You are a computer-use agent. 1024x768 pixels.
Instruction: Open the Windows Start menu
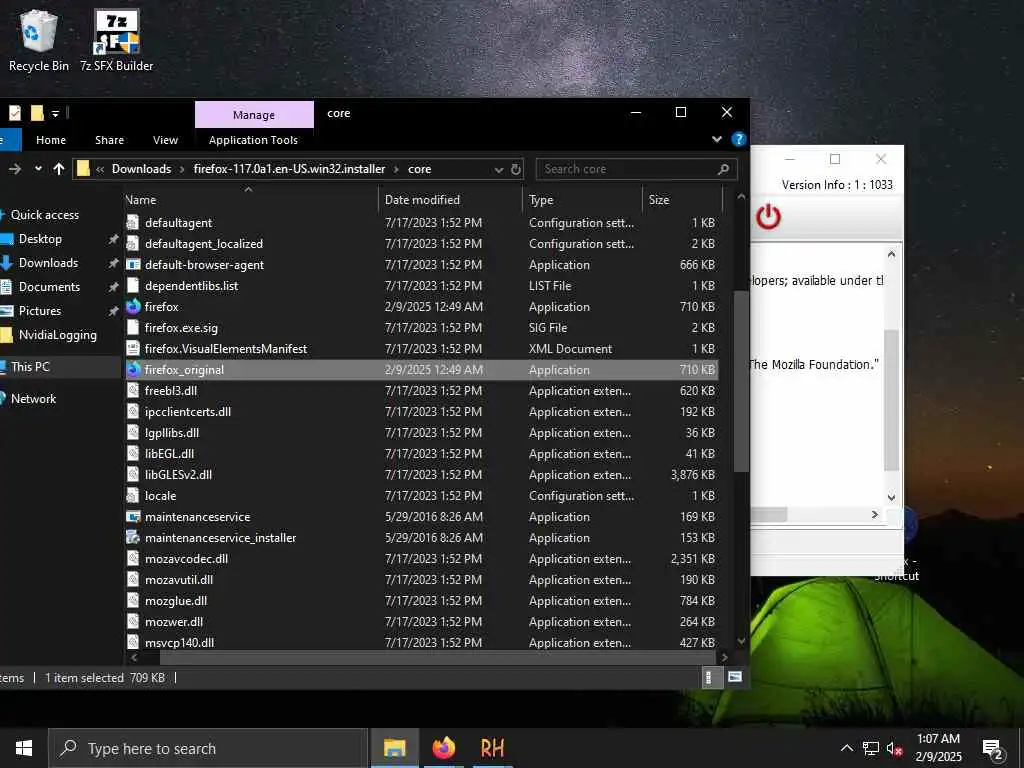tap(24, 748)
